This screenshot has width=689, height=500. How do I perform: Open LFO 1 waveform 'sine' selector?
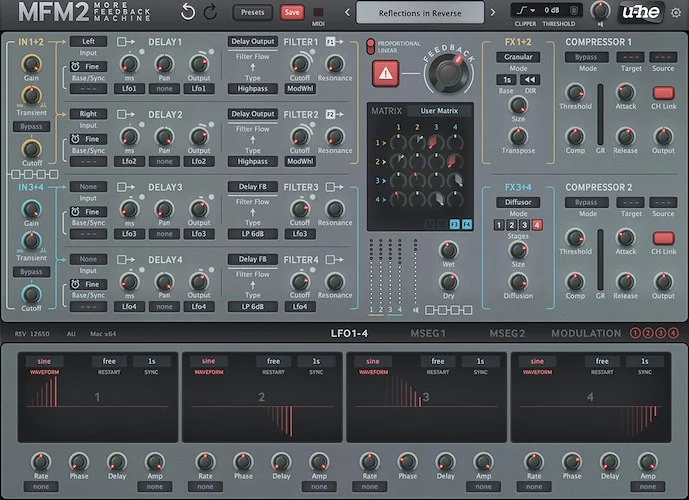pyautogui.click(x=44, y=361)
